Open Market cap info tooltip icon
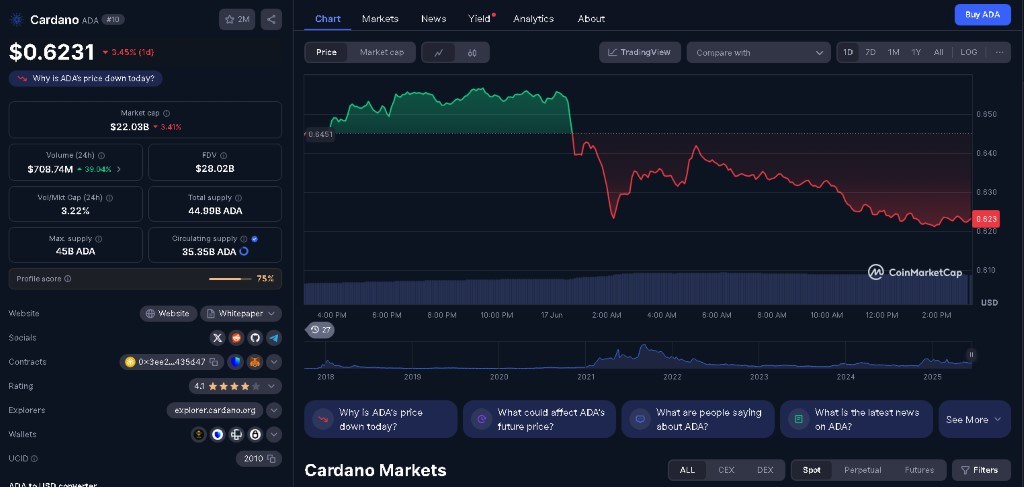1024x487 pixels. (167, 113)
